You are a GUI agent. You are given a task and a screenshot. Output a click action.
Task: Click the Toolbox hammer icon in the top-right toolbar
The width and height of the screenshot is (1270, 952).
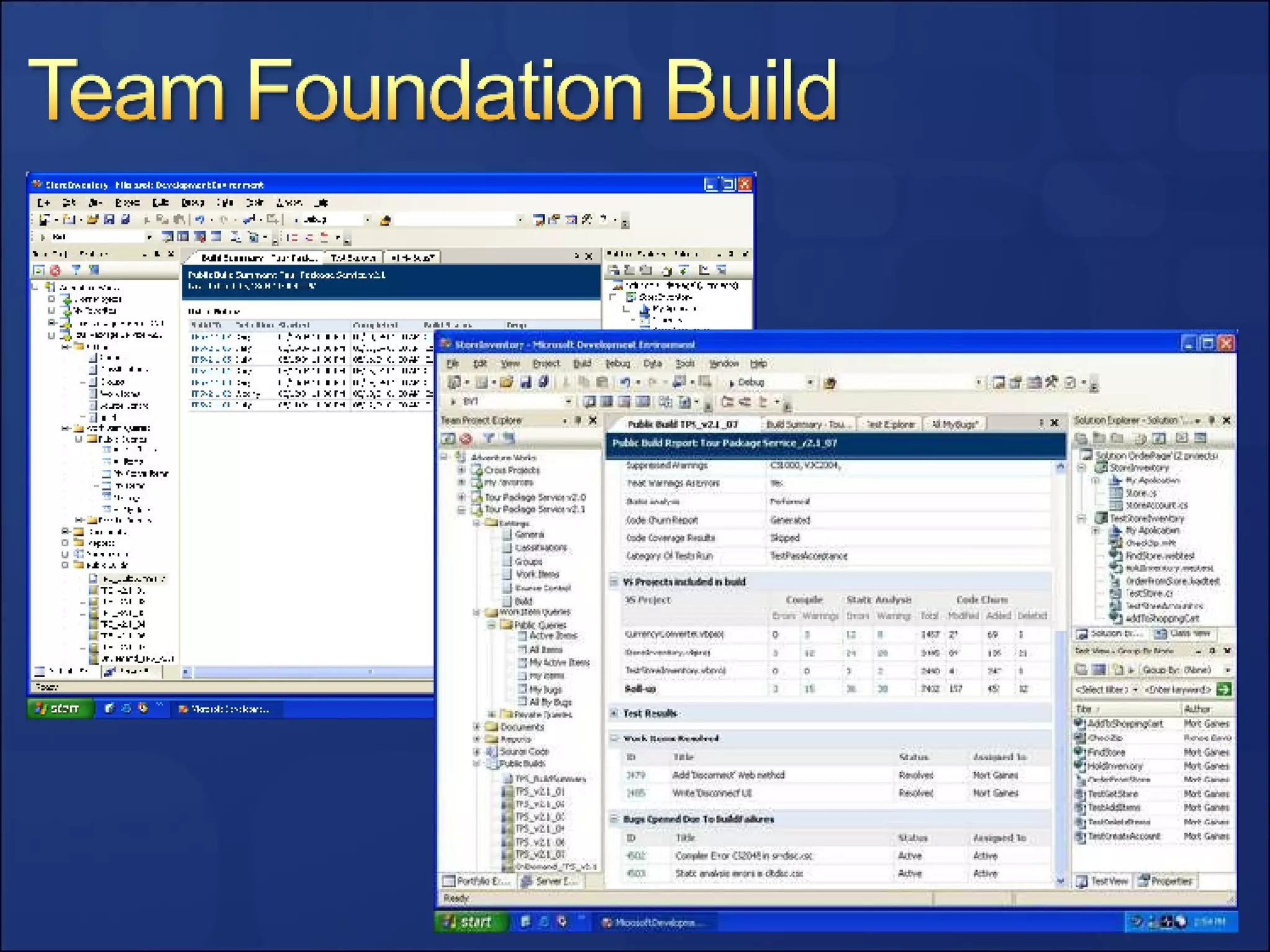1051,382
